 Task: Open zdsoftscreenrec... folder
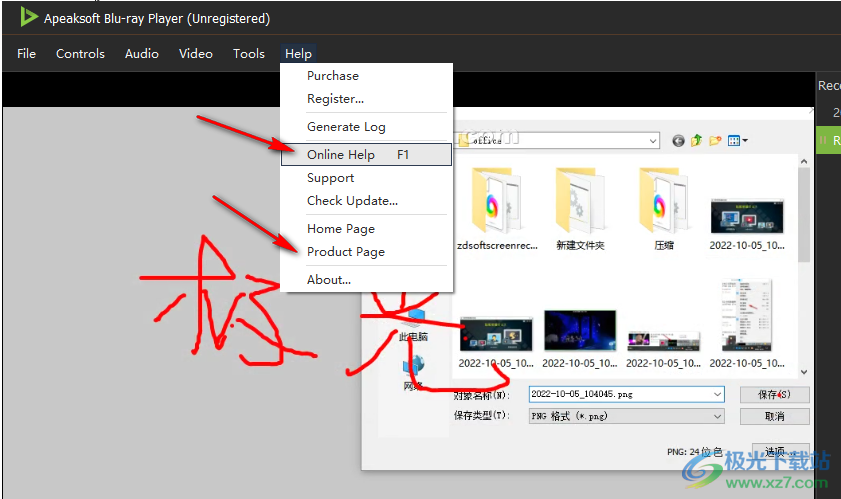tap(497, 209)
